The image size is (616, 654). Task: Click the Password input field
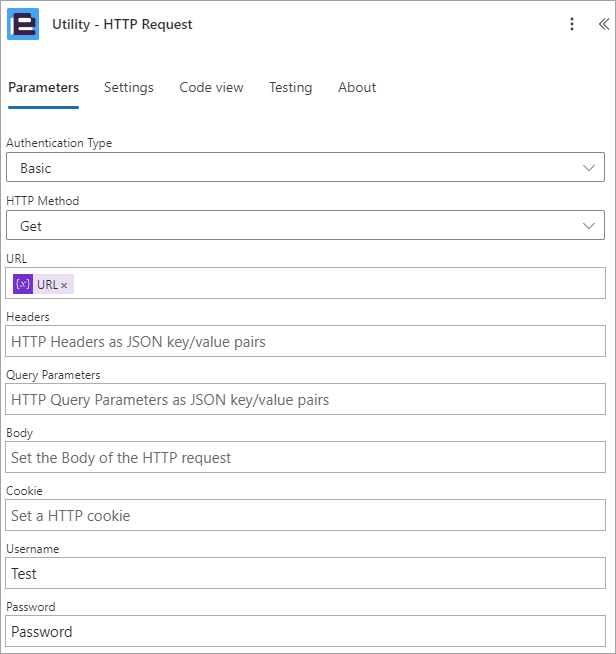[305, 631]
